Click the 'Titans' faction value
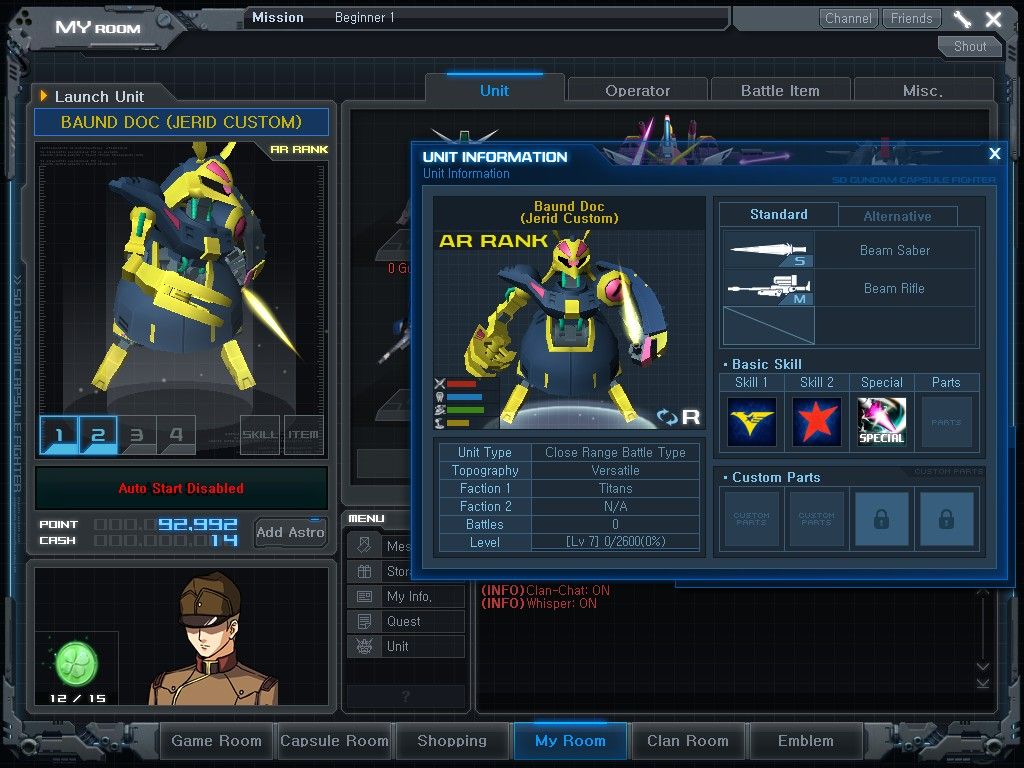The image size is (1024, 768). 615,488
